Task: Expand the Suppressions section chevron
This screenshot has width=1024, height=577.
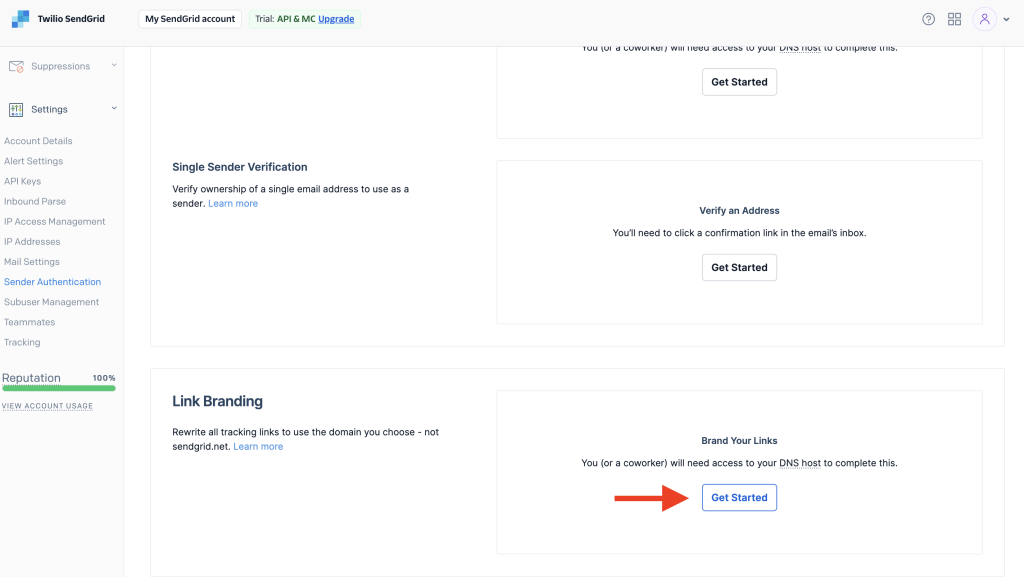Action: coord(114,65)
